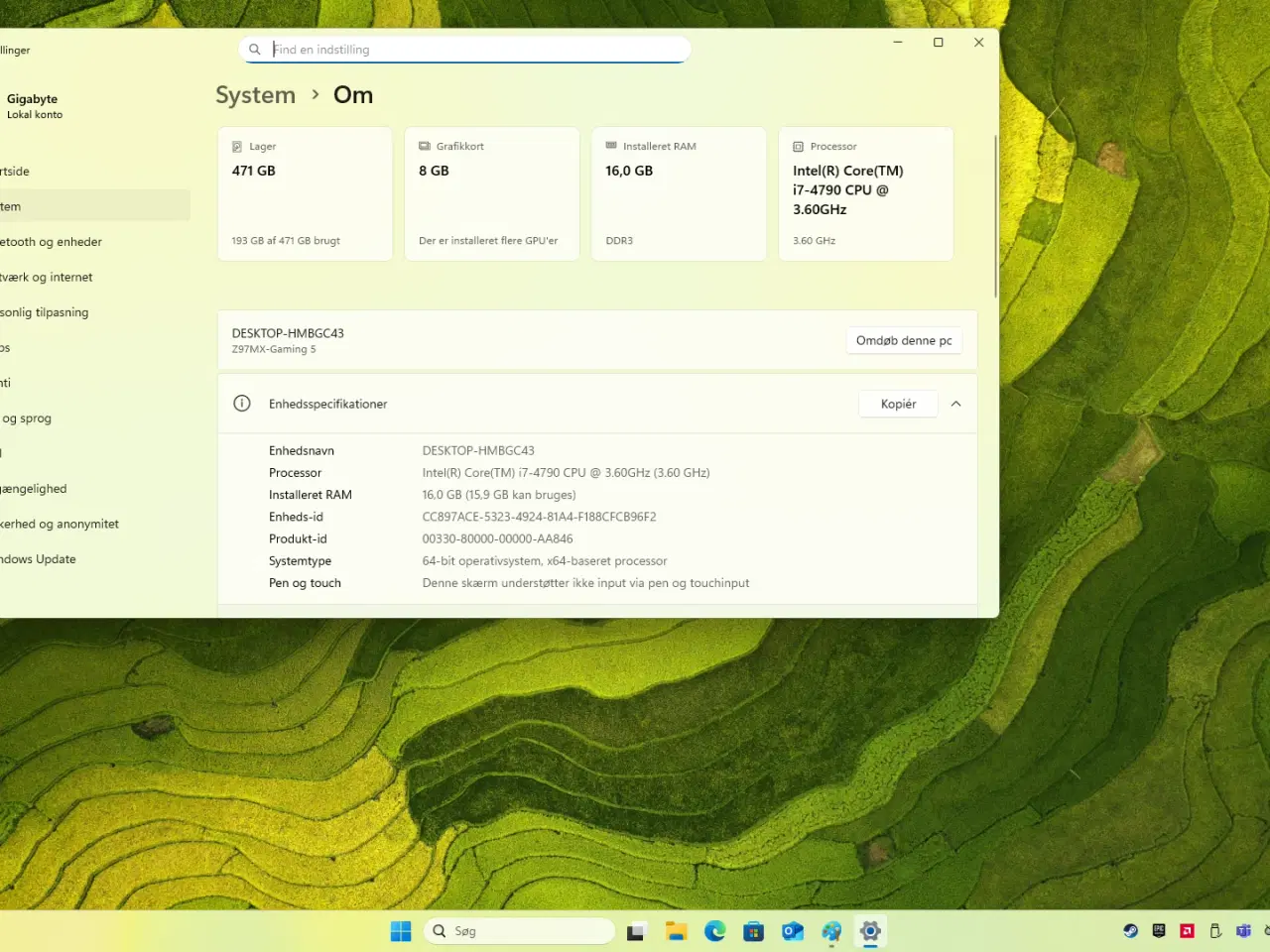Open the Grafikkort graphics card tile
Viewport: 1270px width, 952px height.
coord(491,193)
